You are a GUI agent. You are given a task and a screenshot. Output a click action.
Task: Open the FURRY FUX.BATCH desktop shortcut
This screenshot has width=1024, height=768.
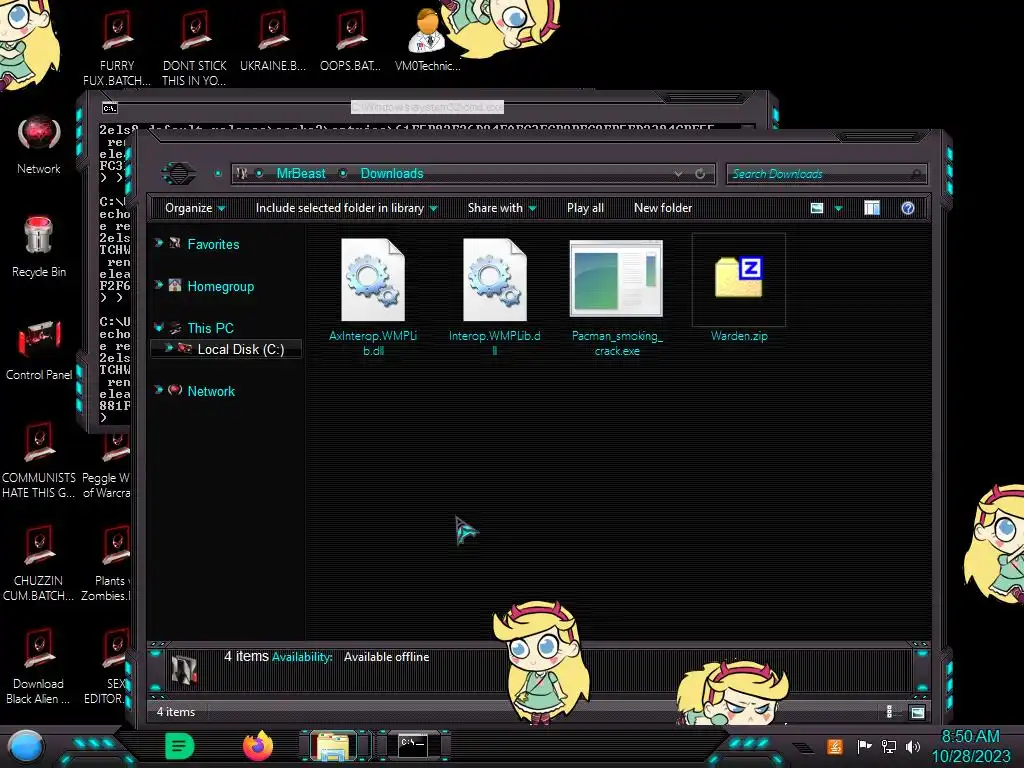pos(117,46)
